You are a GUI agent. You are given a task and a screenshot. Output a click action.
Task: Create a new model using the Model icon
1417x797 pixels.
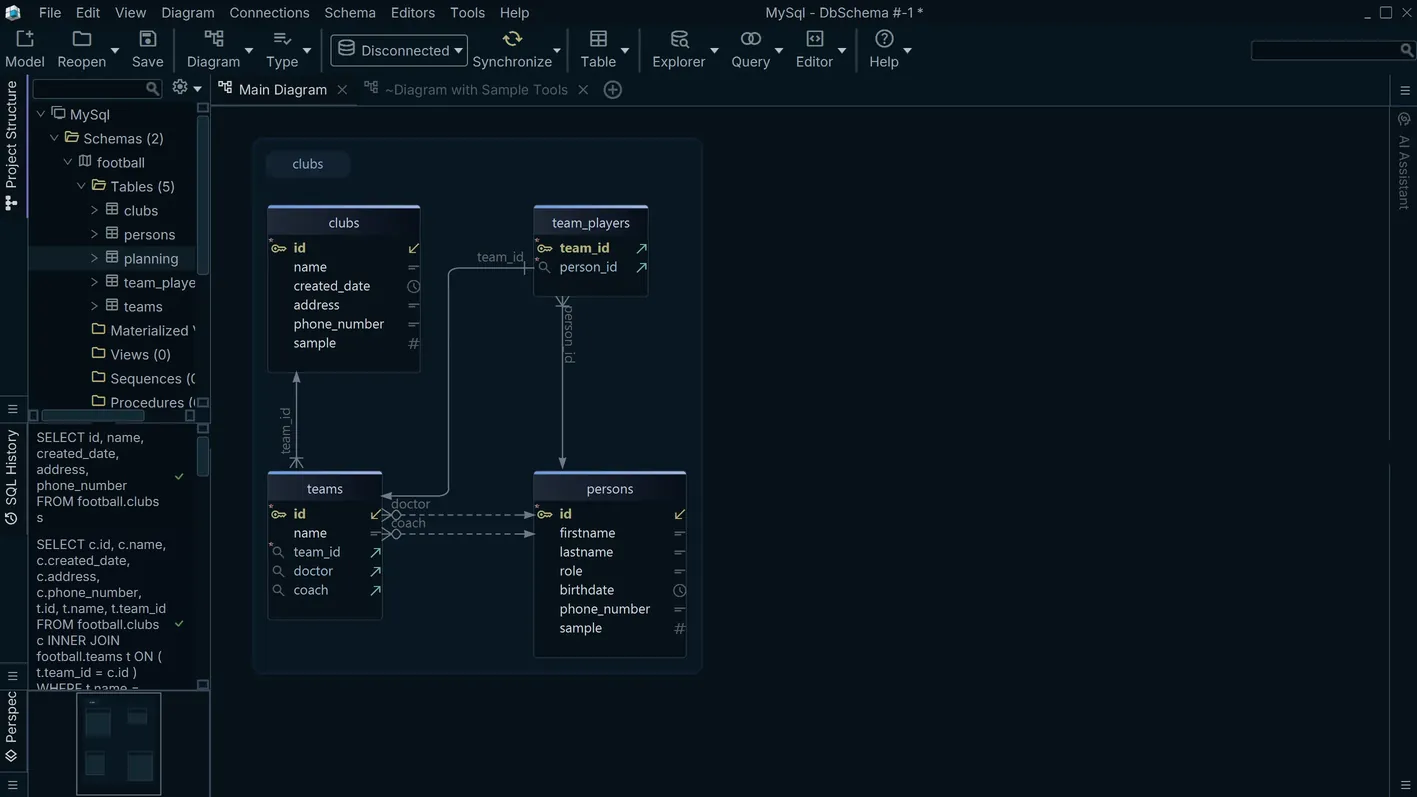coord(24,38)
